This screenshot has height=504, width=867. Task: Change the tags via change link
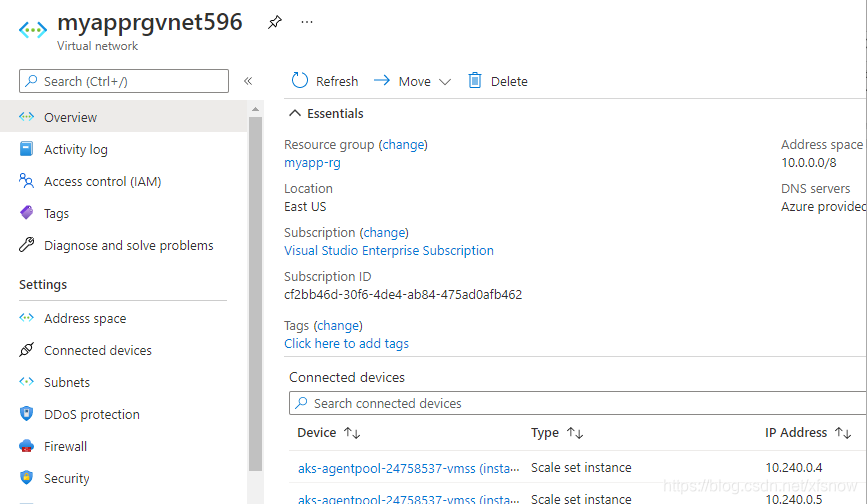click(x=338, y=326)
